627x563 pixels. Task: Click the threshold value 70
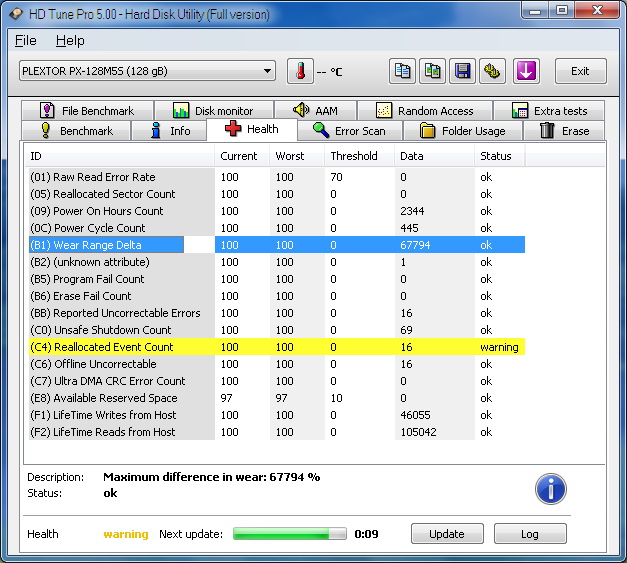tap(336, 177)
